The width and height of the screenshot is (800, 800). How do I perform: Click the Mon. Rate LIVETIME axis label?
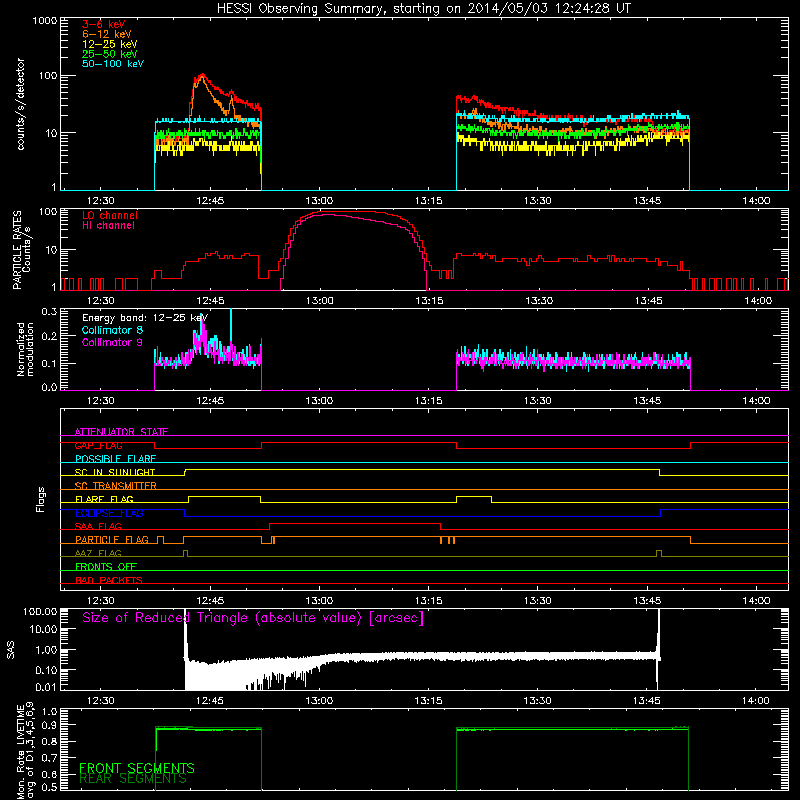tap(25, 750)
